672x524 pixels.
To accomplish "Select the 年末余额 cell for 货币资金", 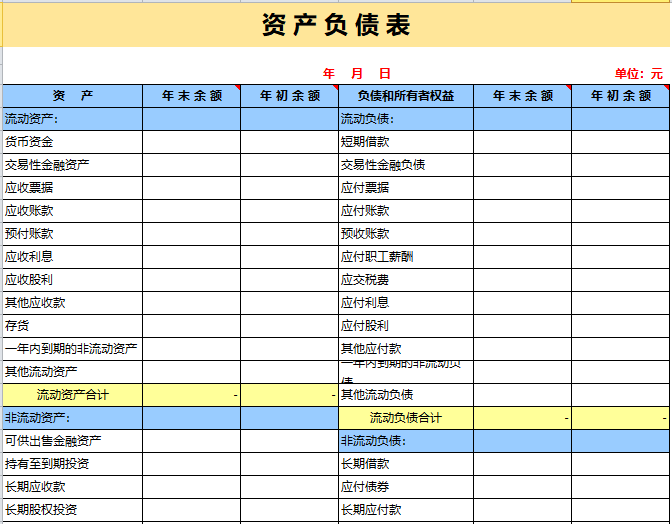I will (191, 142).
